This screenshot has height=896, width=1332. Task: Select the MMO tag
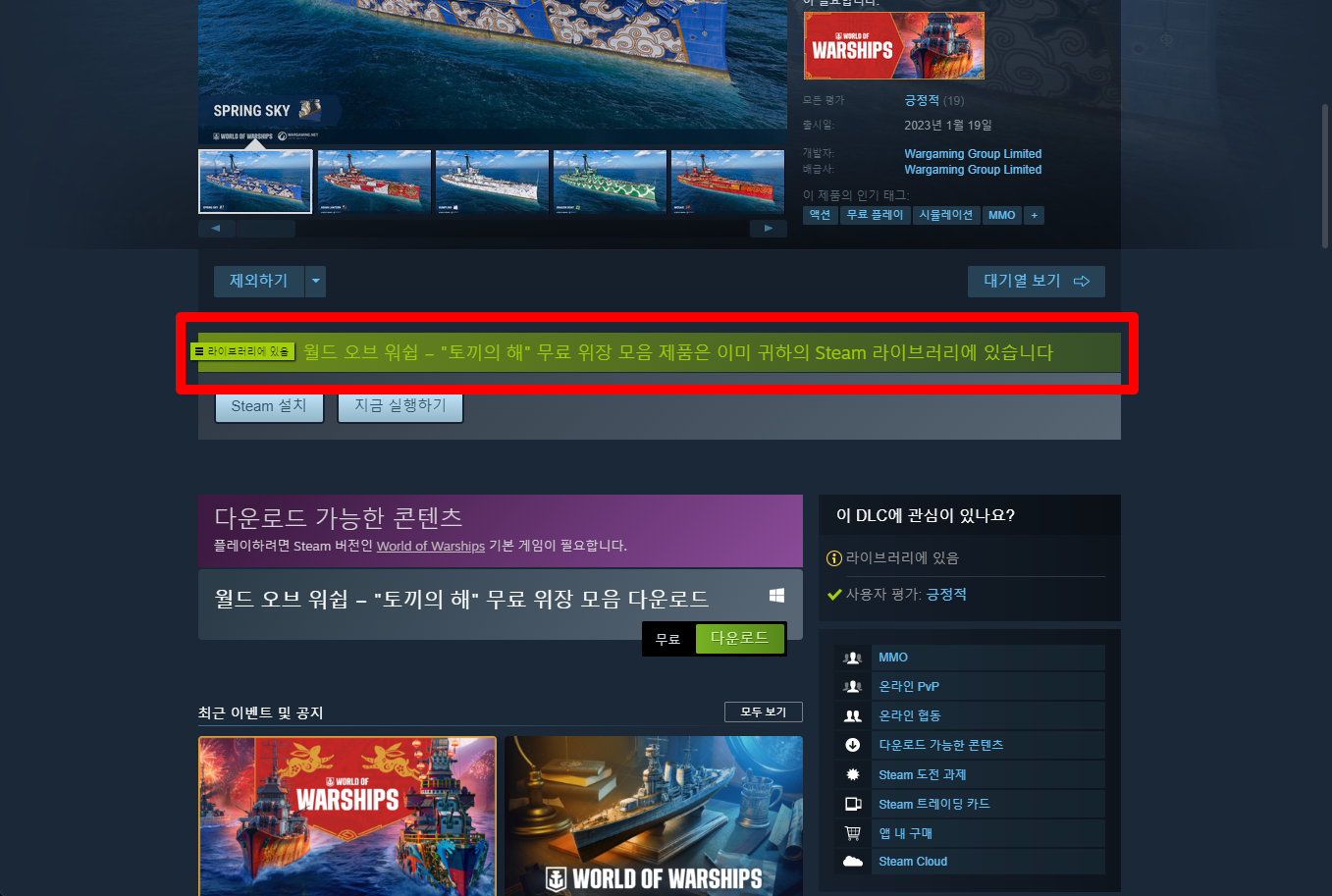(x=1002, y=215)
